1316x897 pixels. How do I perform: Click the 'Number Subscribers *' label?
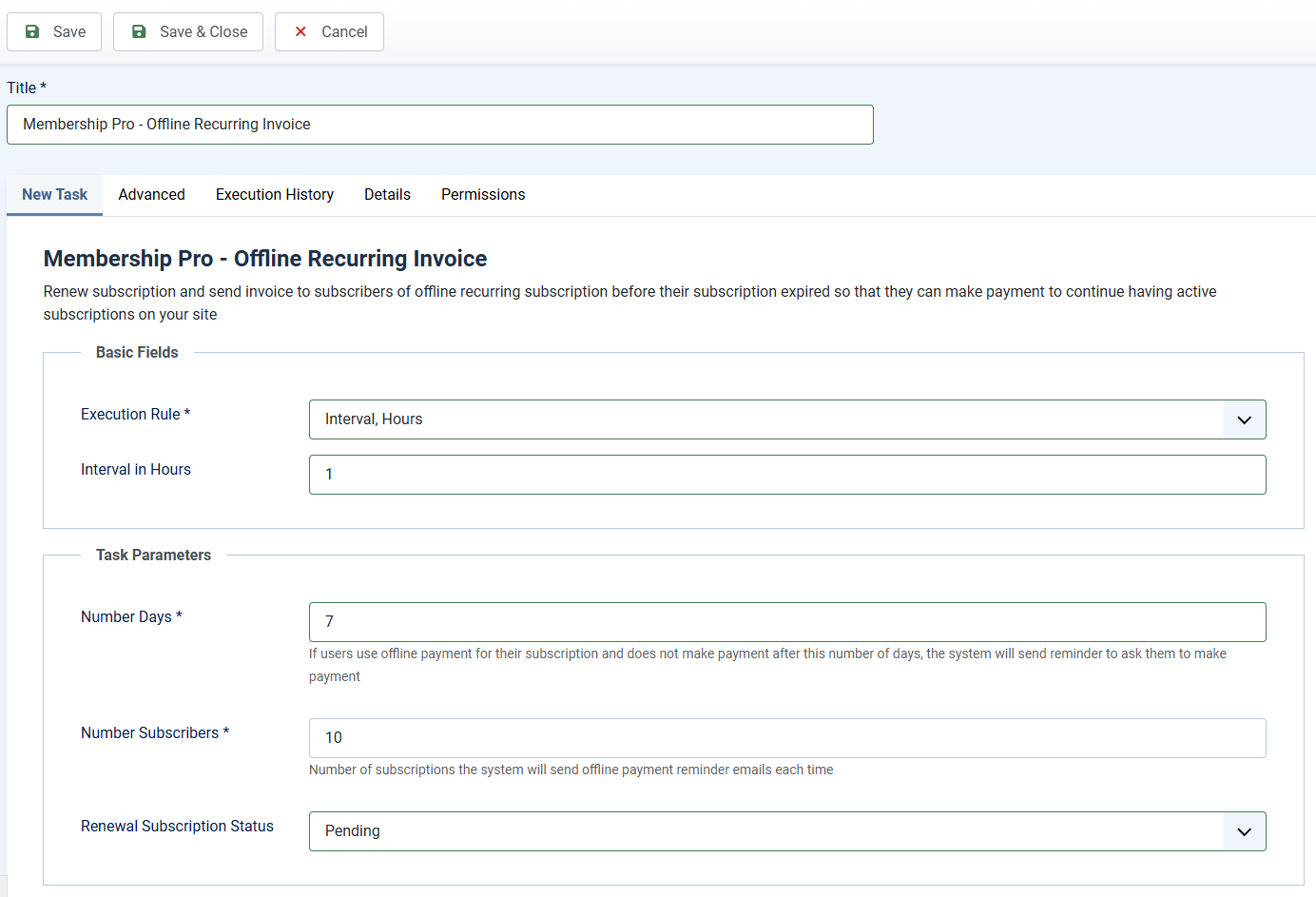point(155,732)
